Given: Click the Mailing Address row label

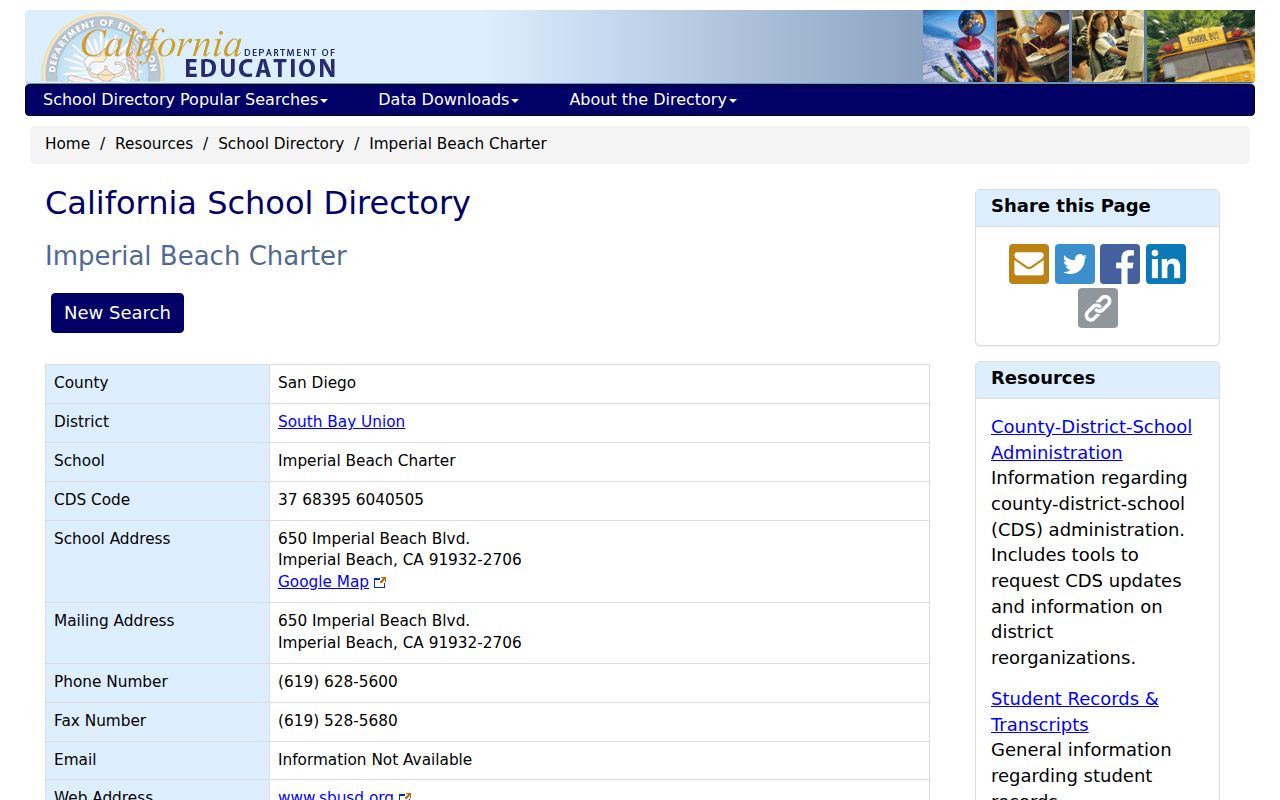Looking at the screenshot, I should click(x=114, y=620).
